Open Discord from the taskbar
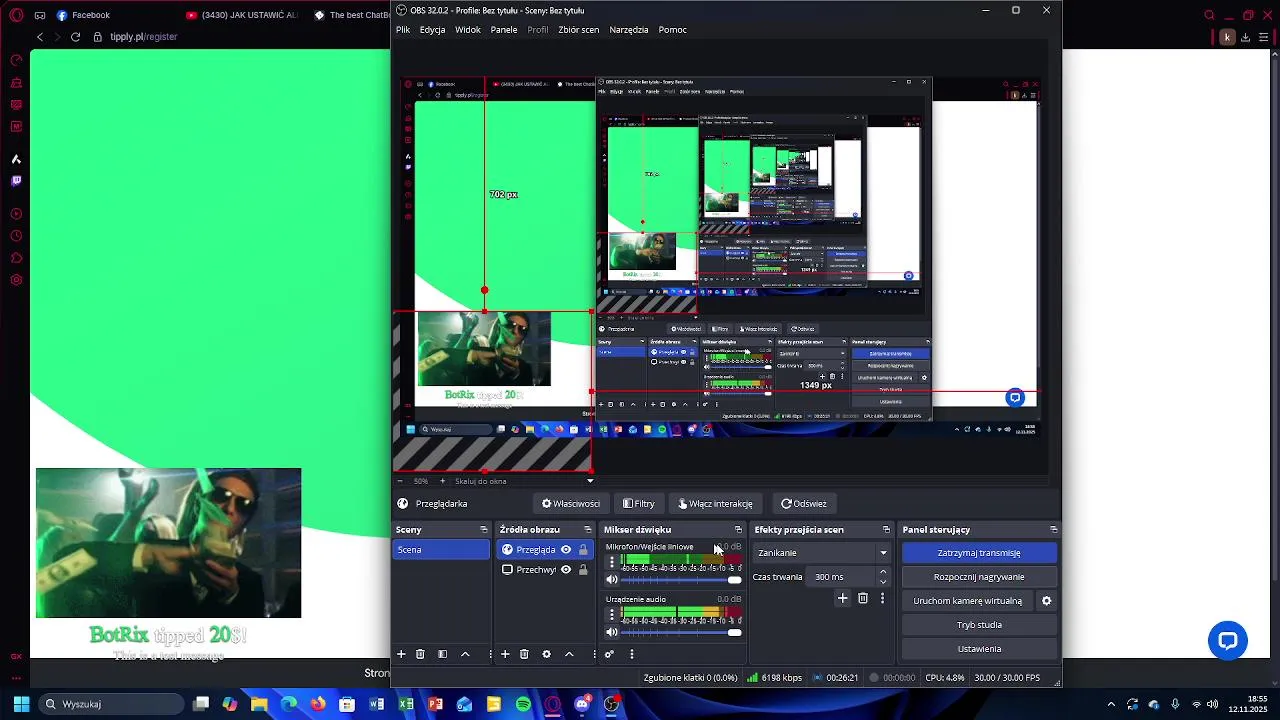The height and width of the screenshot is (720, 1280). 582,704
